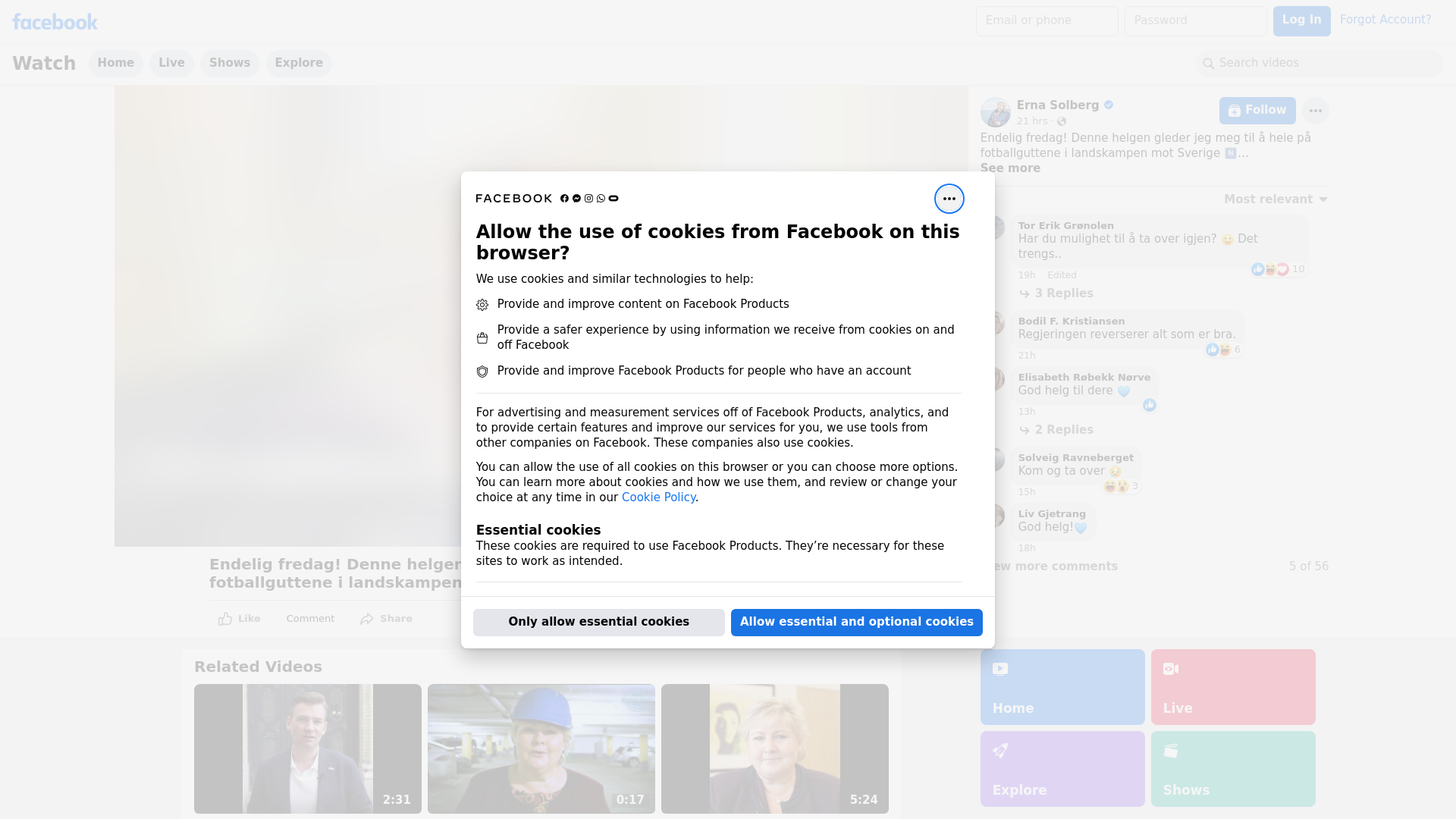
Task: Open Solveig Ravneberget's profile name
Action: (x=1075, y=458)
